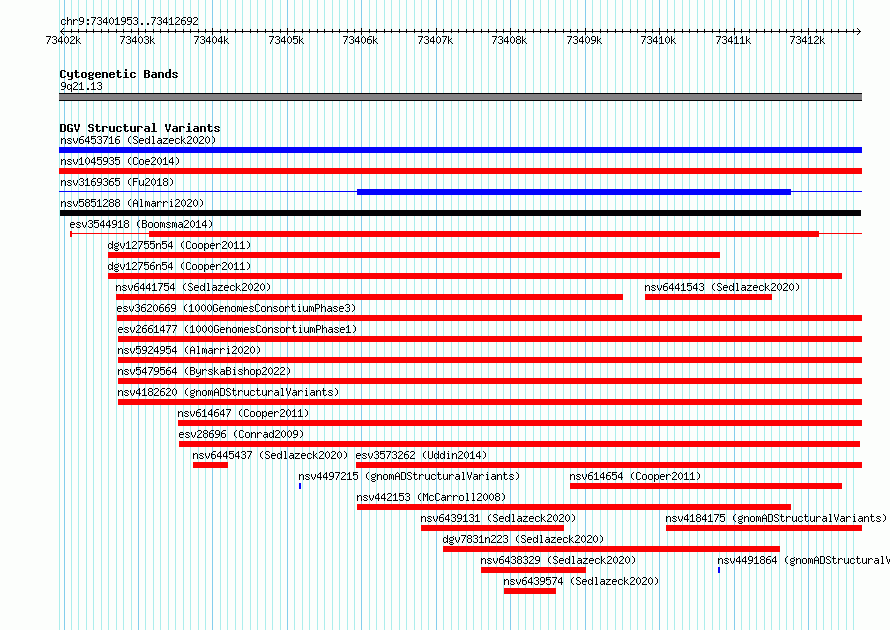890x630 pixels.
Task: Open esv3573262 (Uddin2014) label
Action: tap(421, 455)
